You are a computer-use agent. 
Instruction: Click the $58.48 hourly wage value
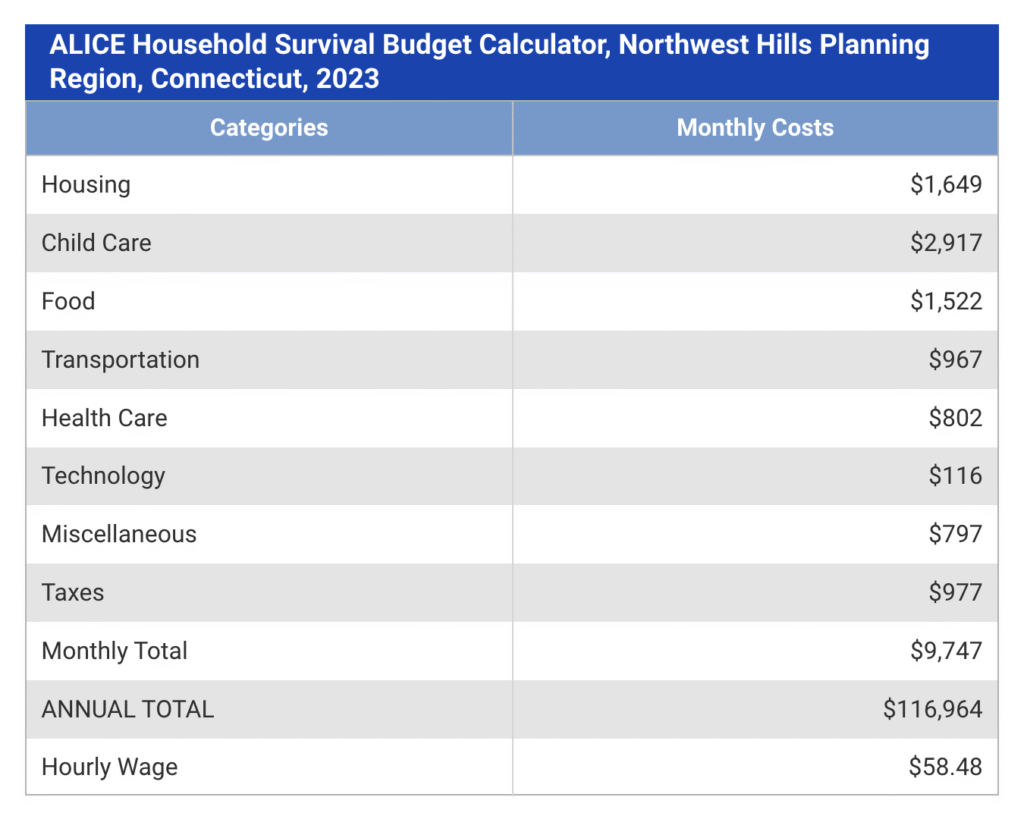pos(945,767)
